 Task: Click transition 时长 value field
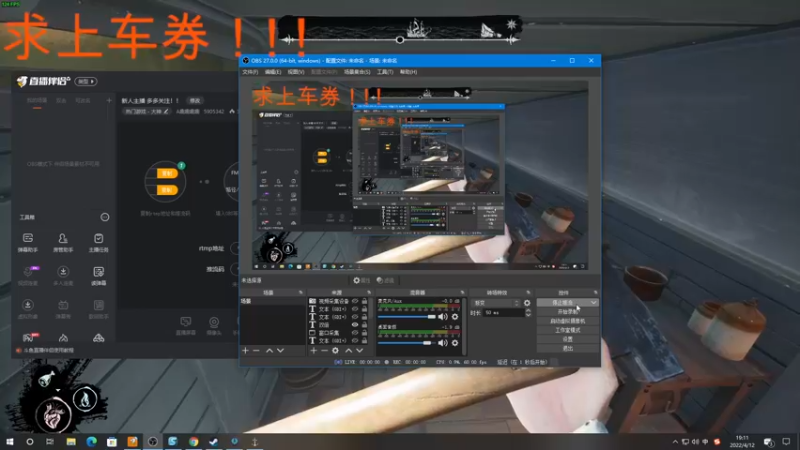[504, 313]
